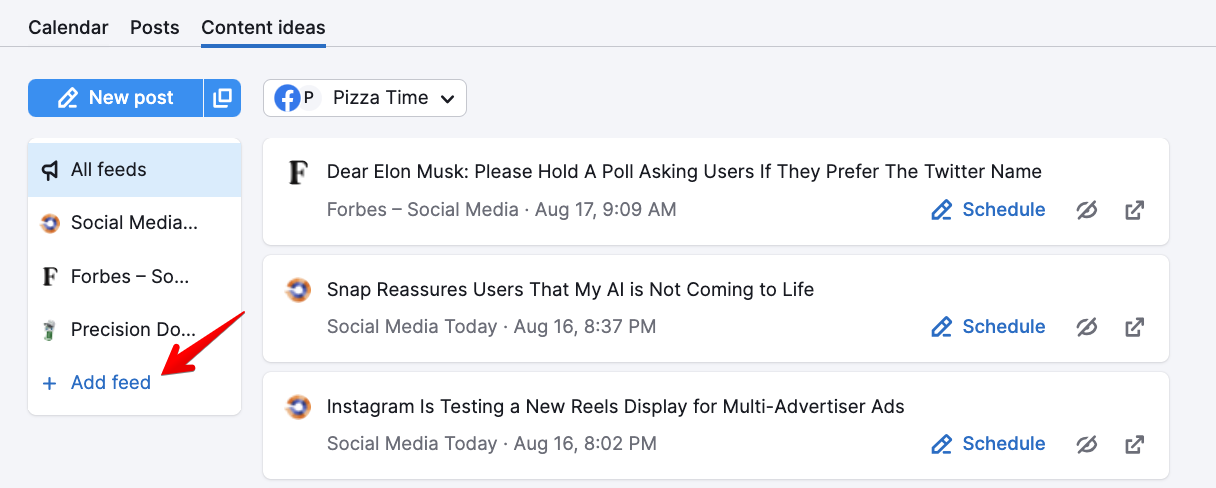Select the Precision Do... feed
The height and width of the screenshot is (488, 1216).
(135, 330)
